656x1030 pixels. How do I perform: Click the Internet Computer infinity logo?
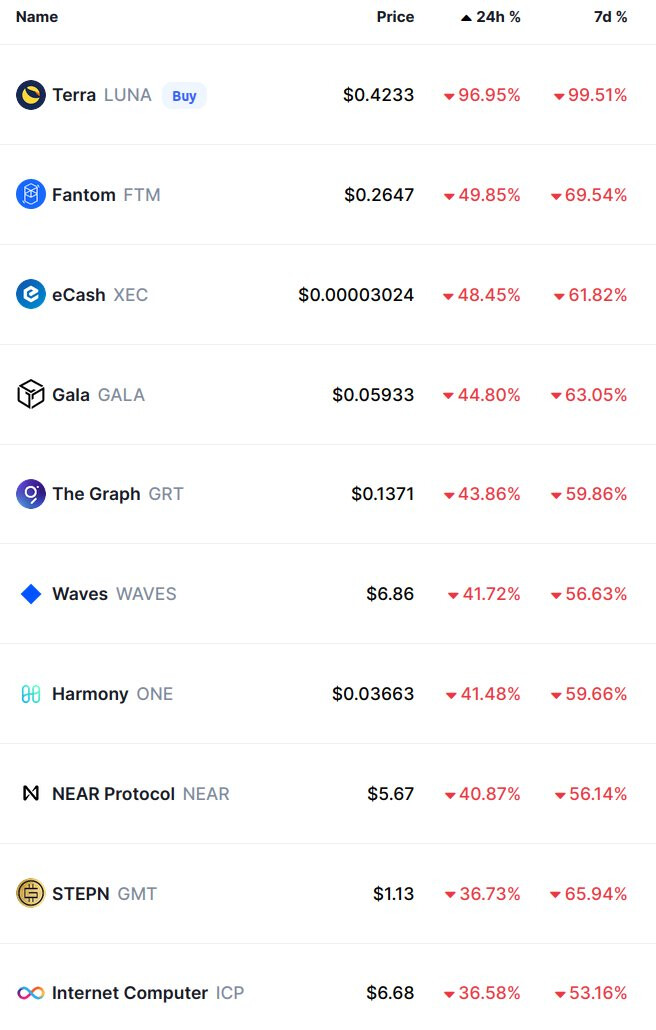pos(31,993)
